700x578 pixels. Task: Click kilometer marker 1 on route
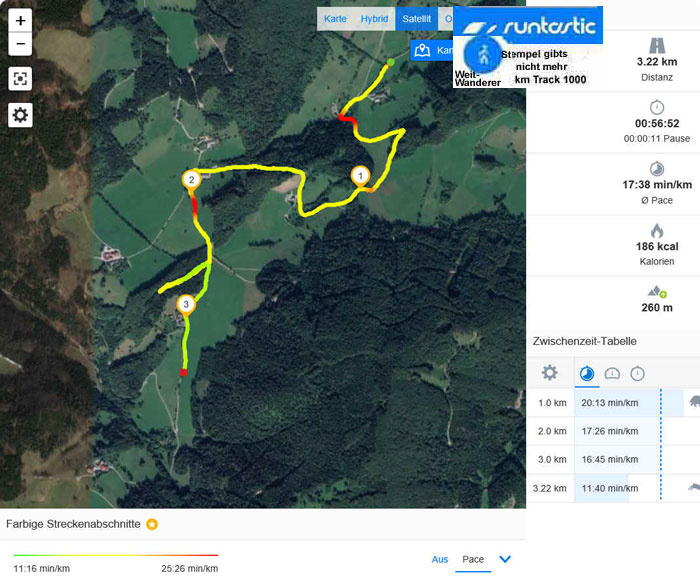tap(360, 177)
